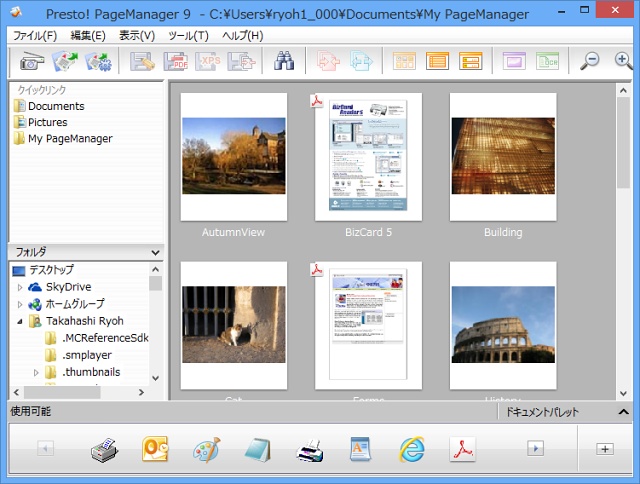Select the web page PDF thumbnail

coord(368,325)
